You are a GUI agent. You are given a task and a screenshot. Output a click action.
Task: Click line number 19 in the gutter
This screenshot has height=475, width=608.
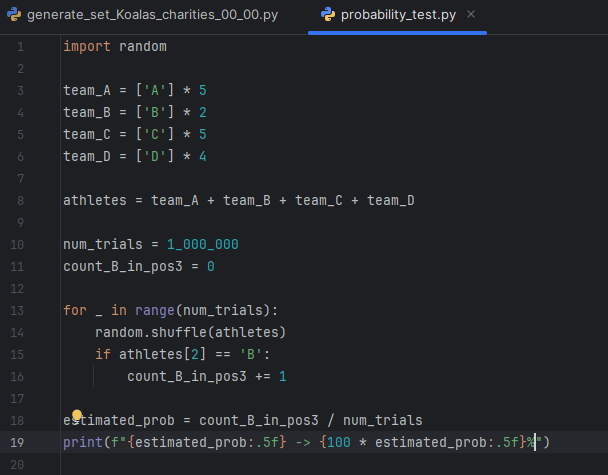click(x=17, y=442)
